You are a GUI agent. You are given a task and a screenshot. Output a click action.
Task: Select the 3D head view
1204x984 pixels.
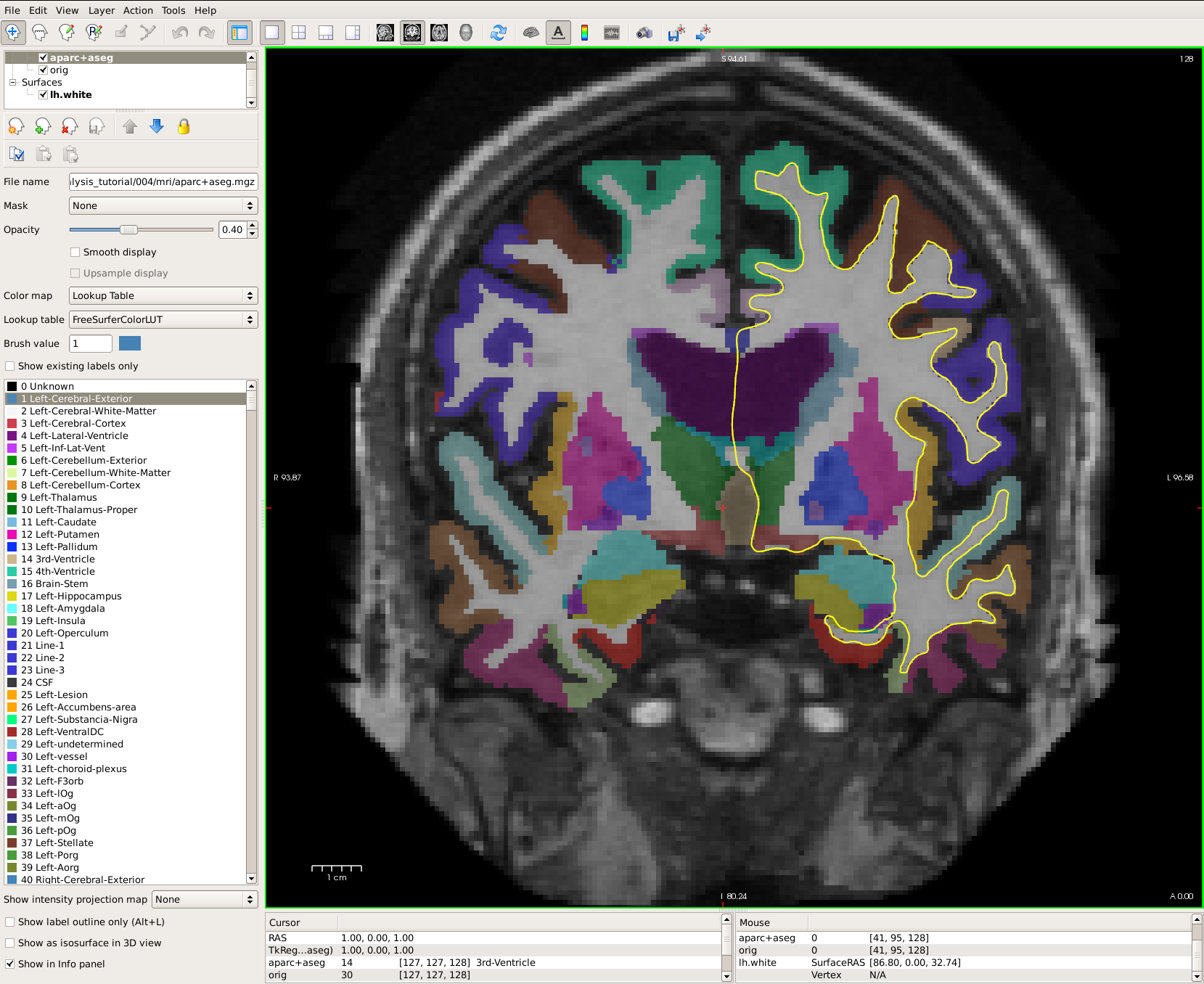(466, 33)
